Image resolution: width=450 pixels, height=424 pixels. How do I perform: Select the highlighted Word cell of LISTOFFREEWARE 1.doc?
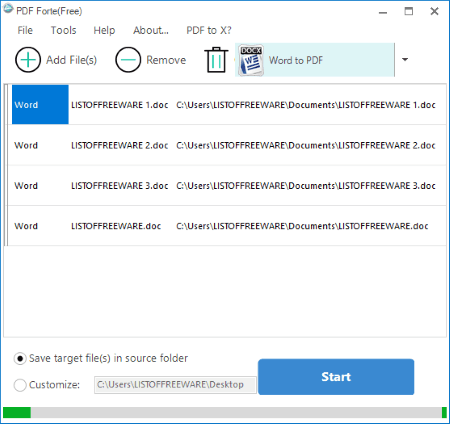[40, 105]
